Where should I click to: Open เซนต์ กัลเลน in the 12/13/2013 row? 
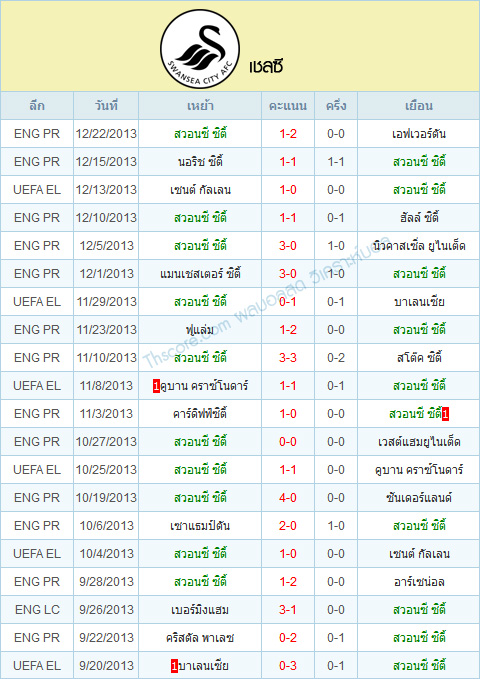click(200, 190)
